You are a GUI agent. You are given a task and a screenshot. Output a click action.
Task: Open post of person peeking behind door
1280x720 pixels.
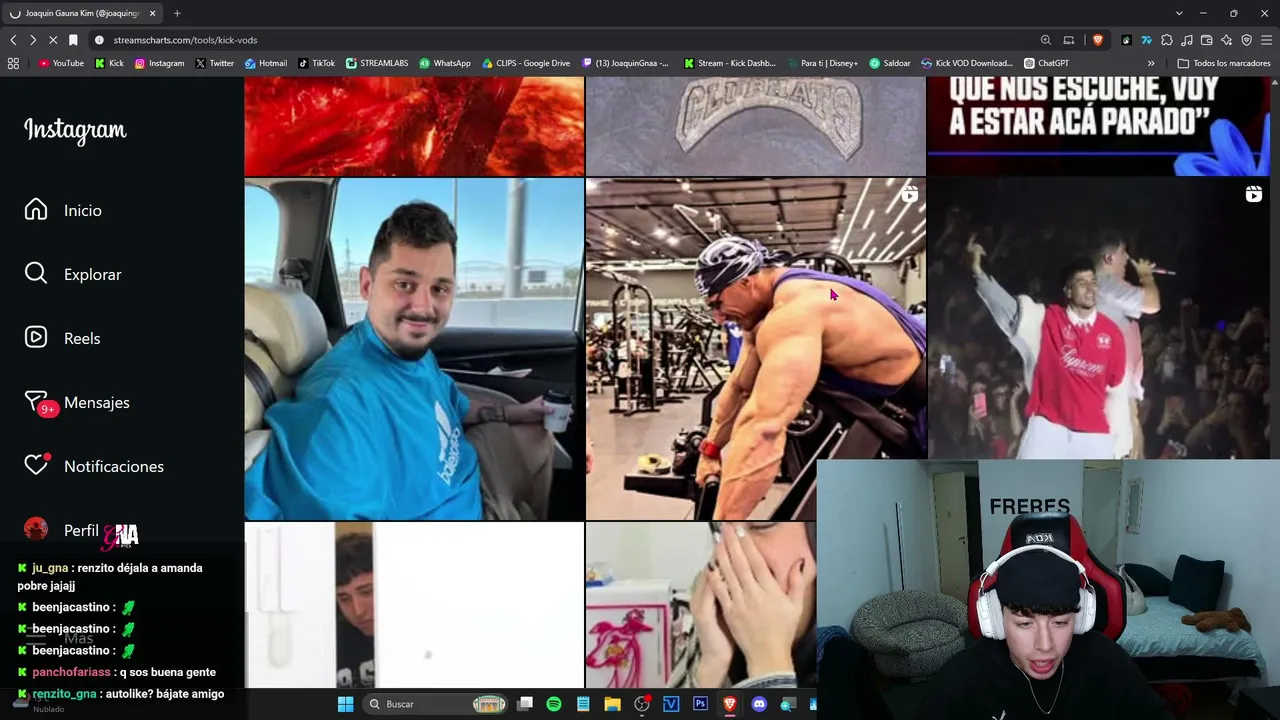coord(414,605)
